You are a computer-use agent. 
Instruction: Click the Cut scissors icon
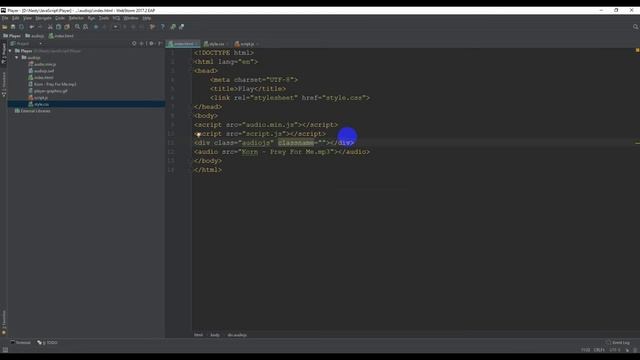[50, 27]
